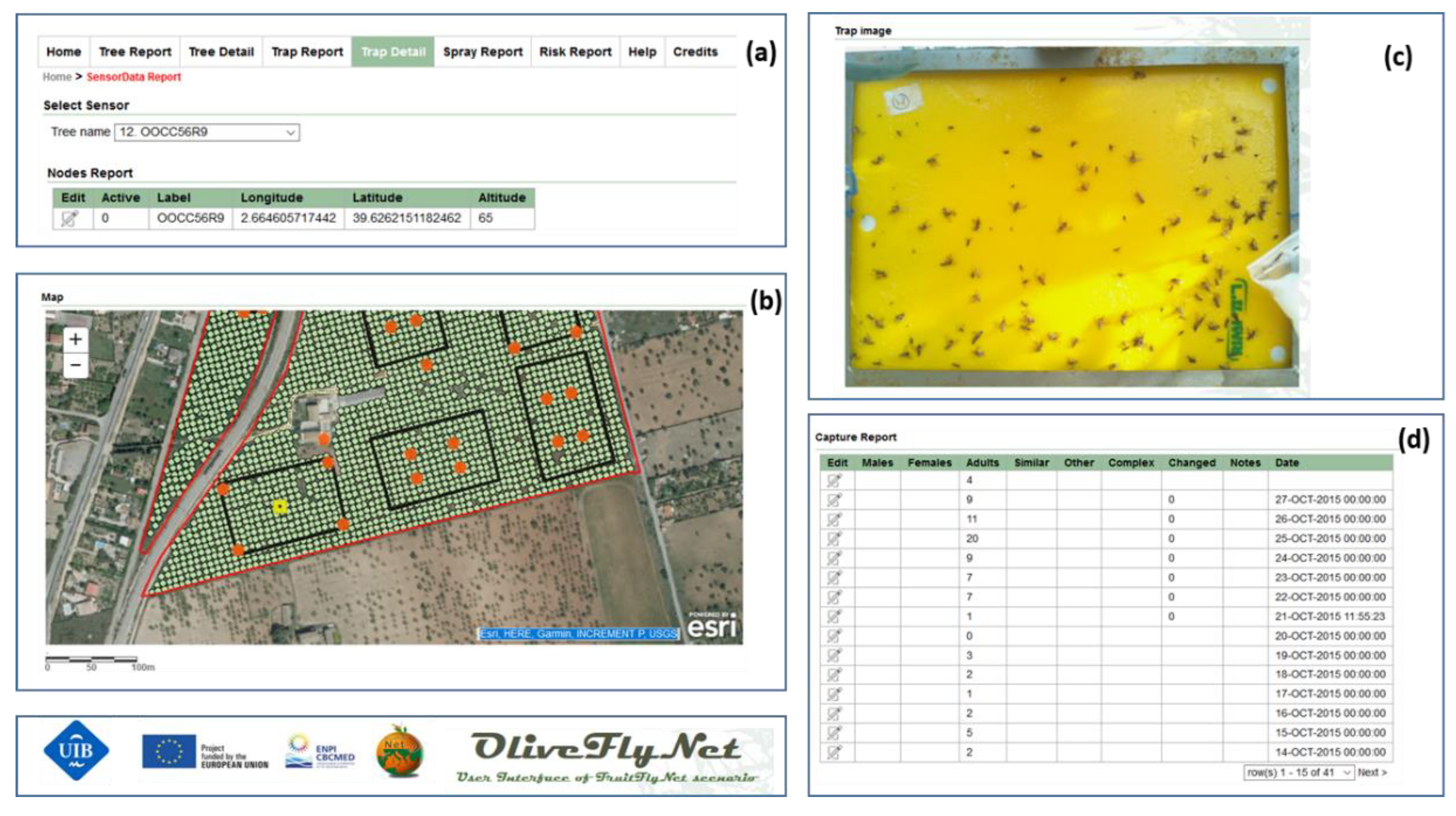This screenshot has height=816, width=1456.
Task: Open the Tree name dropdown
Action: pyautogui.click(x=207, y=132)
